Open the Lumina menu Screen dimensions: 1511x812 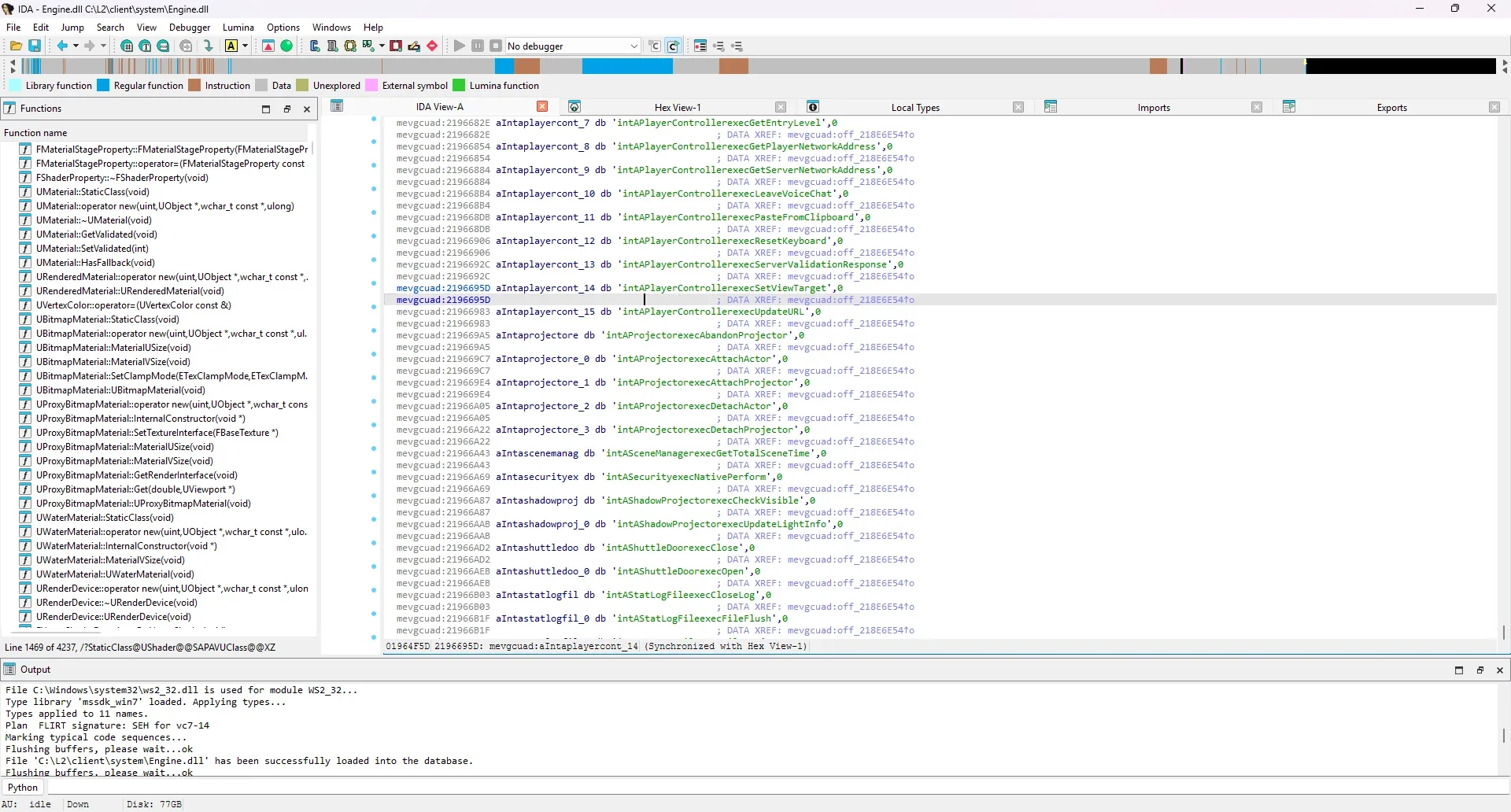238,27
